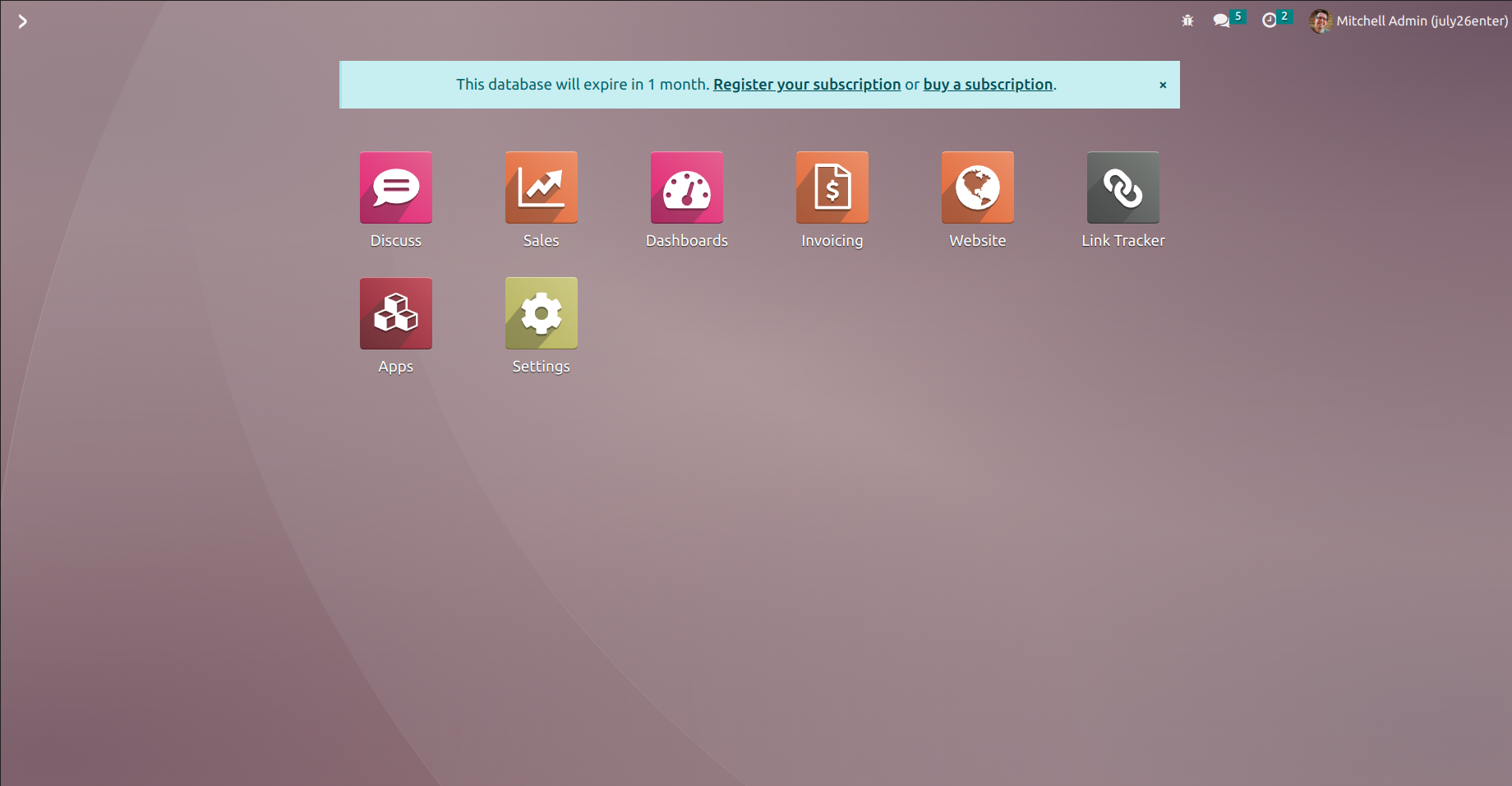Open the Link Tracker app
The height and width of the screenshot is (786, 1512).
tap(1123, 187)
